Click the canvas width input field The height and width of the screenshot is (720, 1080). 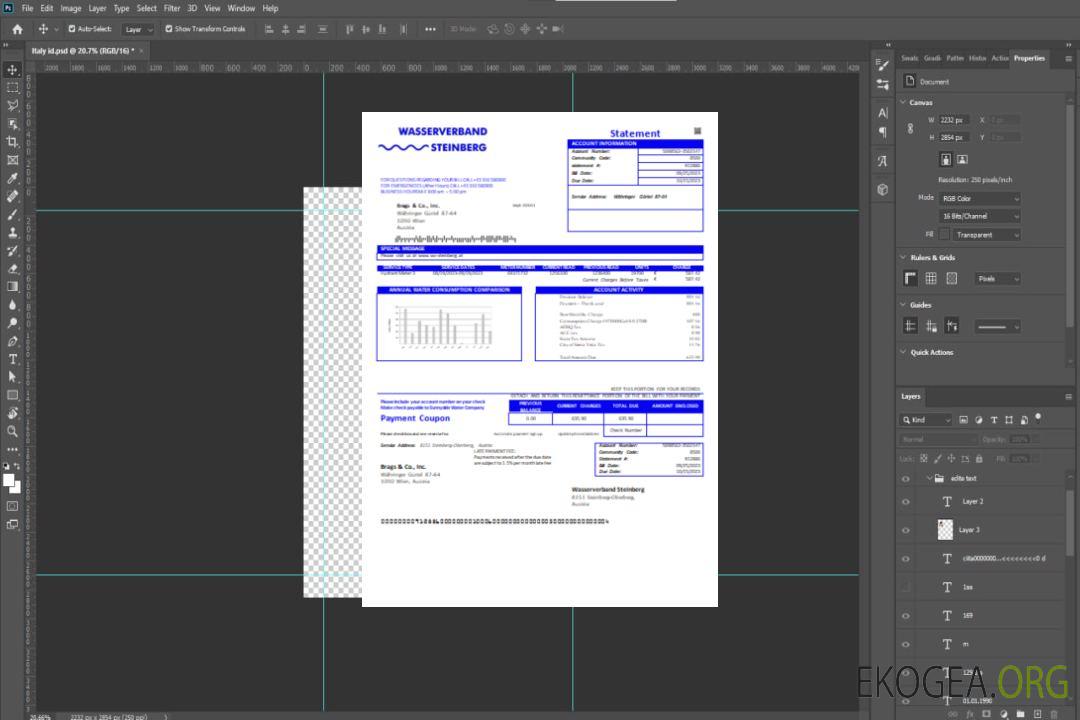click(954, 120)
